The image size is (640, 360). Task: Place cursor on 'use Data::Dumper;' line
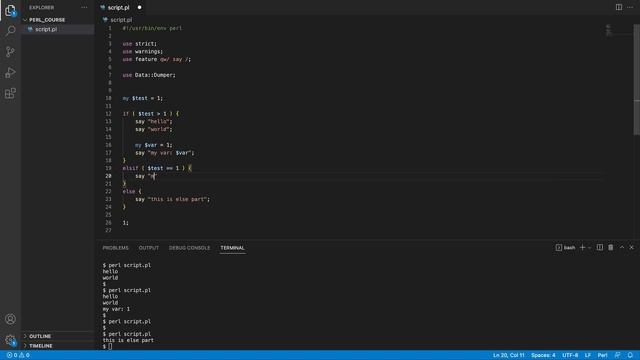point(149,75)
